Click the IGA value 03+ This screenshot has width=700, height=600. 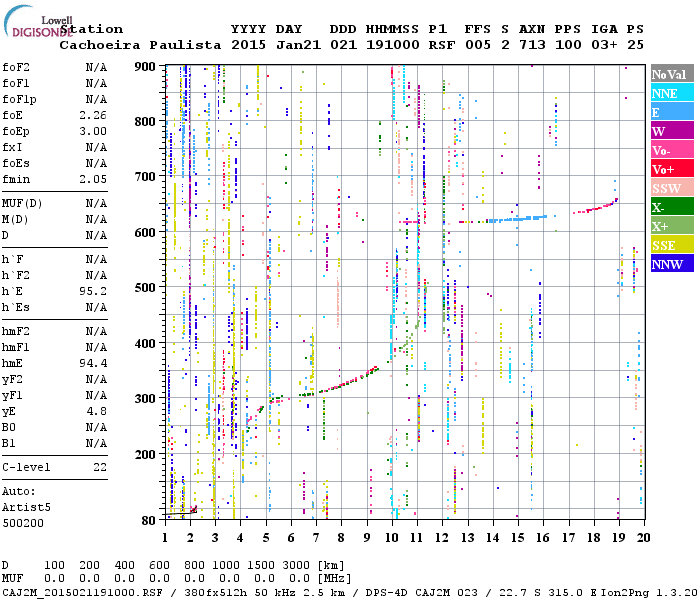(604, 45)
